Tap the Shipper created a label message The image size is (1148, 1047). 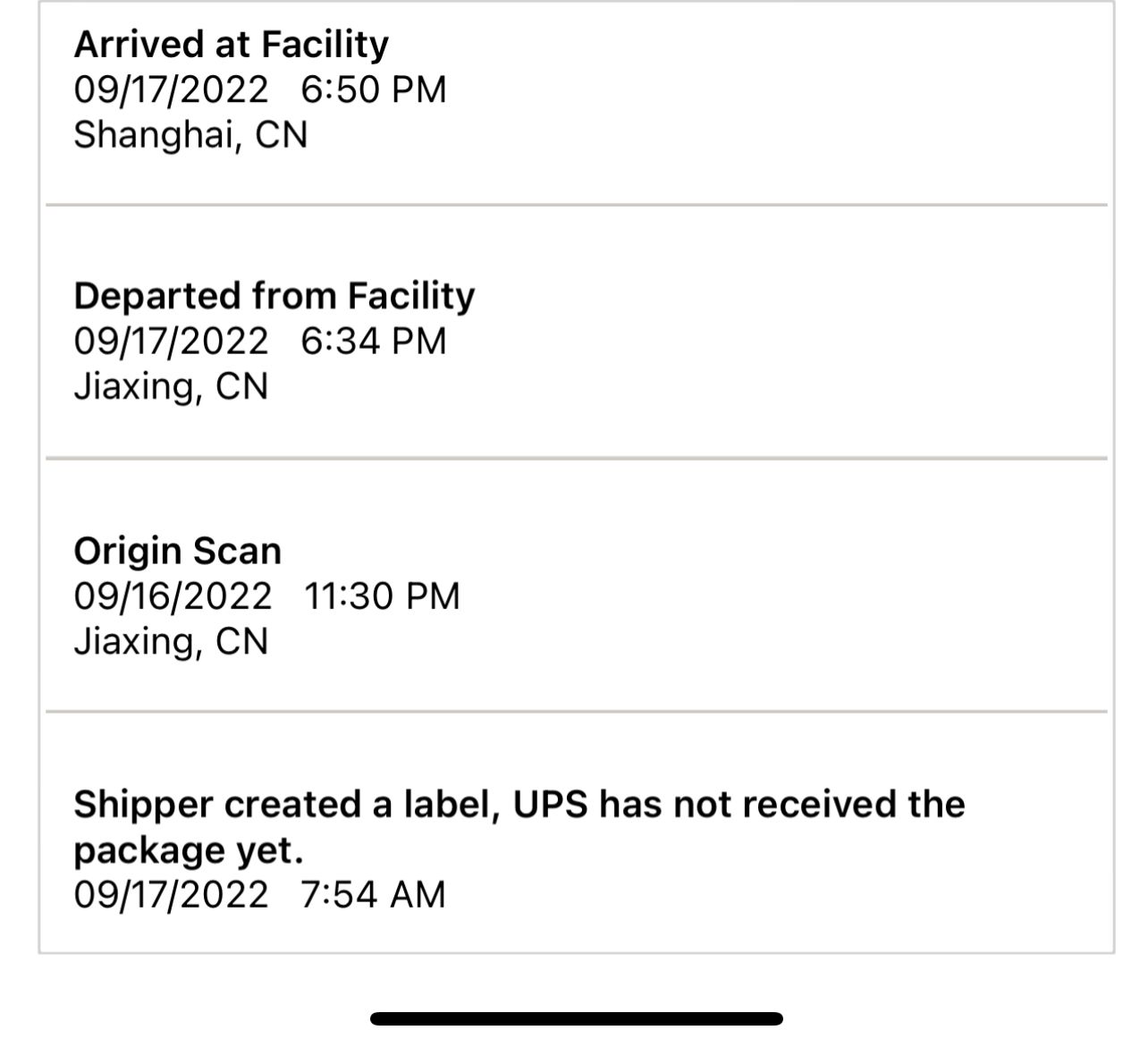(x=519, y=827)
